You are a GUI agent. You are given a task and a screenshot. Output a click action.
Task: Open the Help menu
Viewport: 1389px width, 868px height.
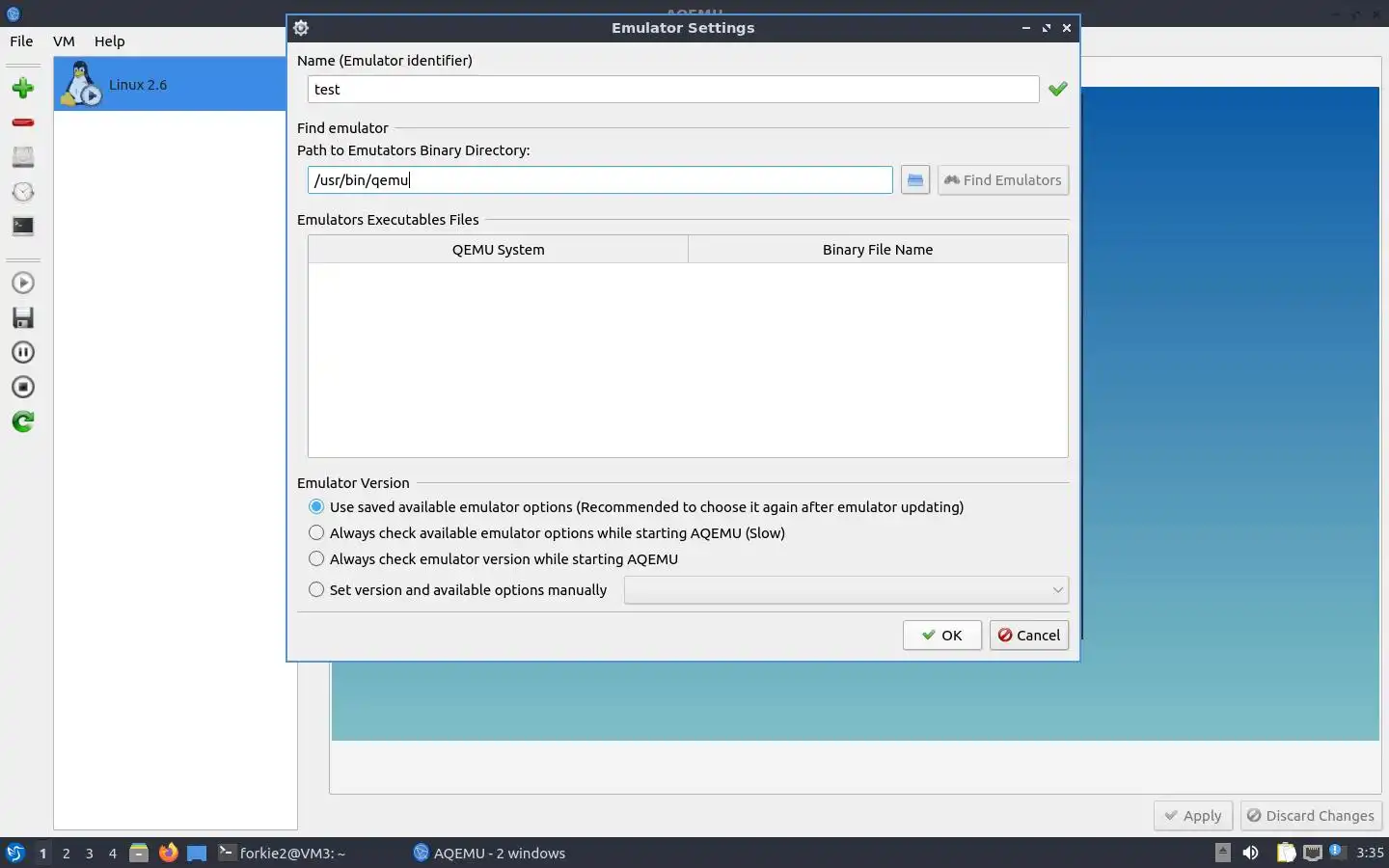point(109,41)
